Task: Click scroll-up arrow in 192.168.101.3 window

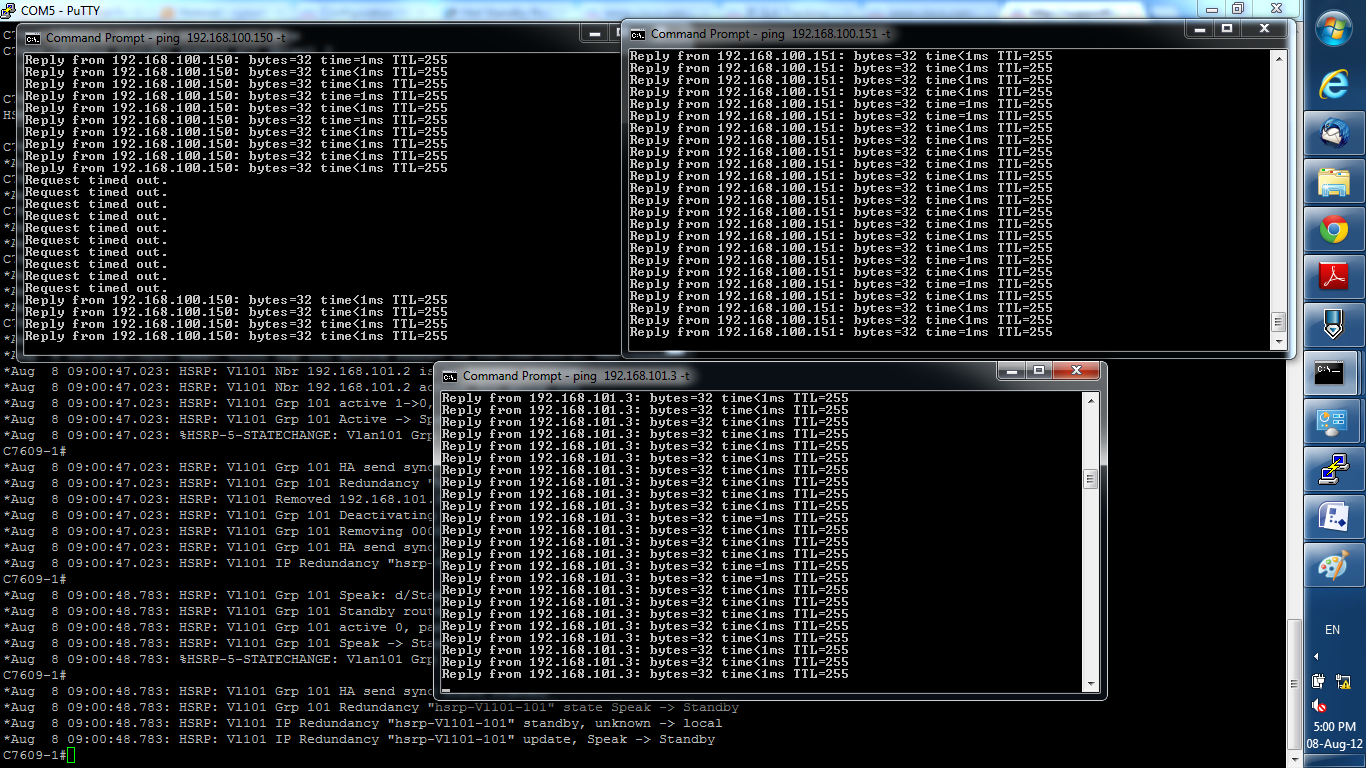Action: [1090, 400]
